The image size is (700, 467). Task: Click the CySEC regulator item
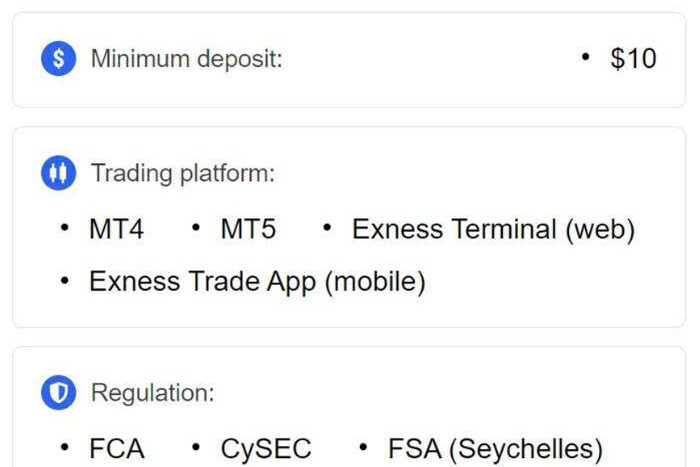(266, 449)
